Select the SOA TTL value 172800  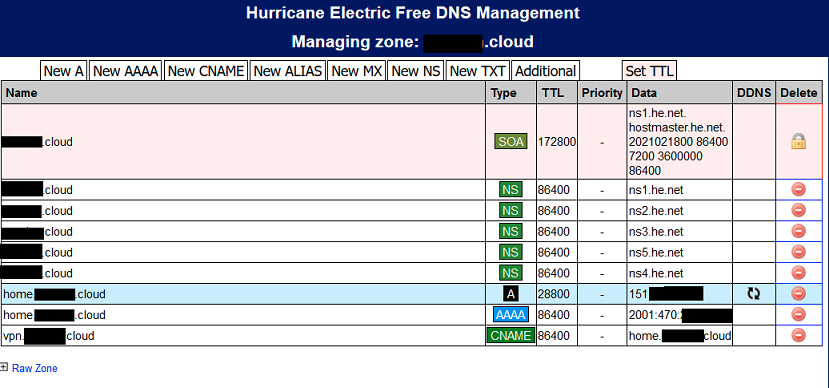(557, 142)
